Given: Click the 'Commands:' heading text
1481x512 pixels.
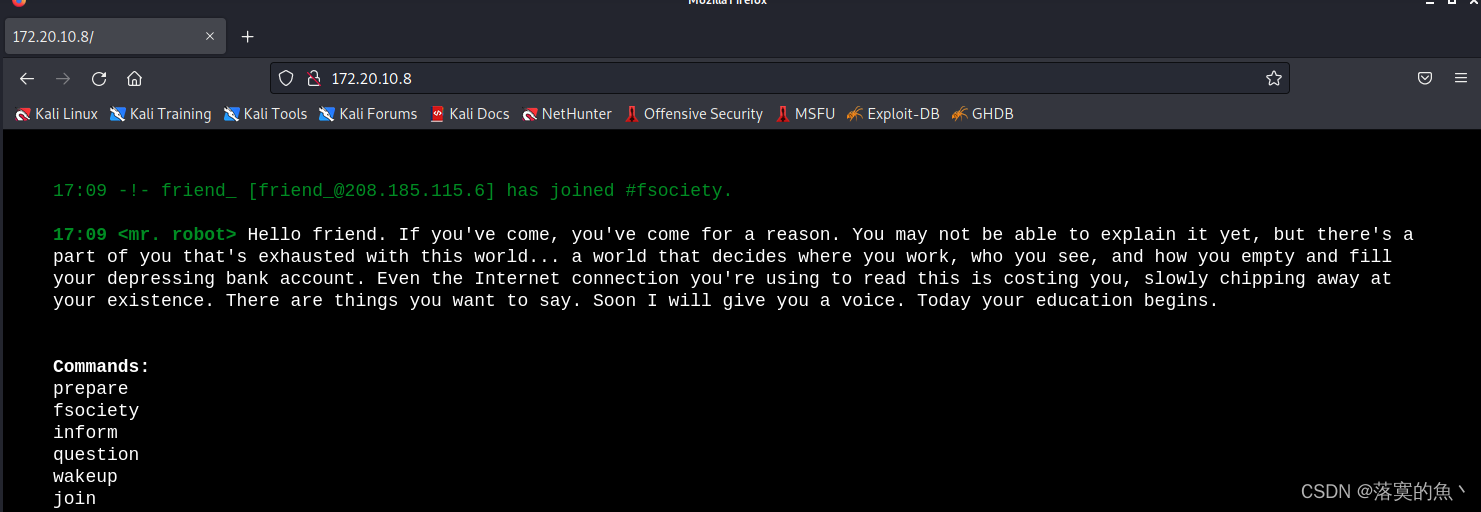Looking at the screenshot, I should coord(101,366).
